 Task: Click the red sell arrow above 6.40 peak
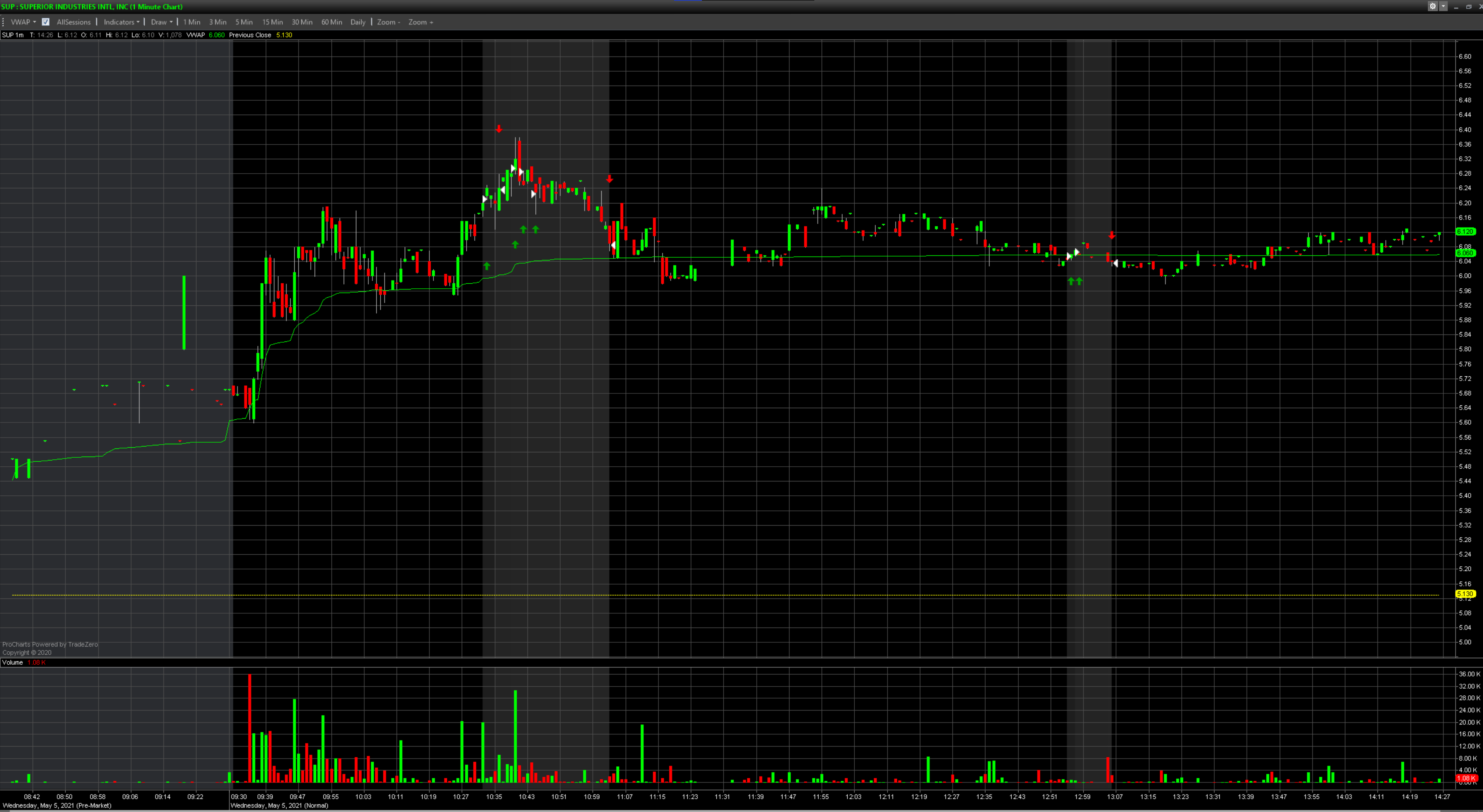(498, 129)
